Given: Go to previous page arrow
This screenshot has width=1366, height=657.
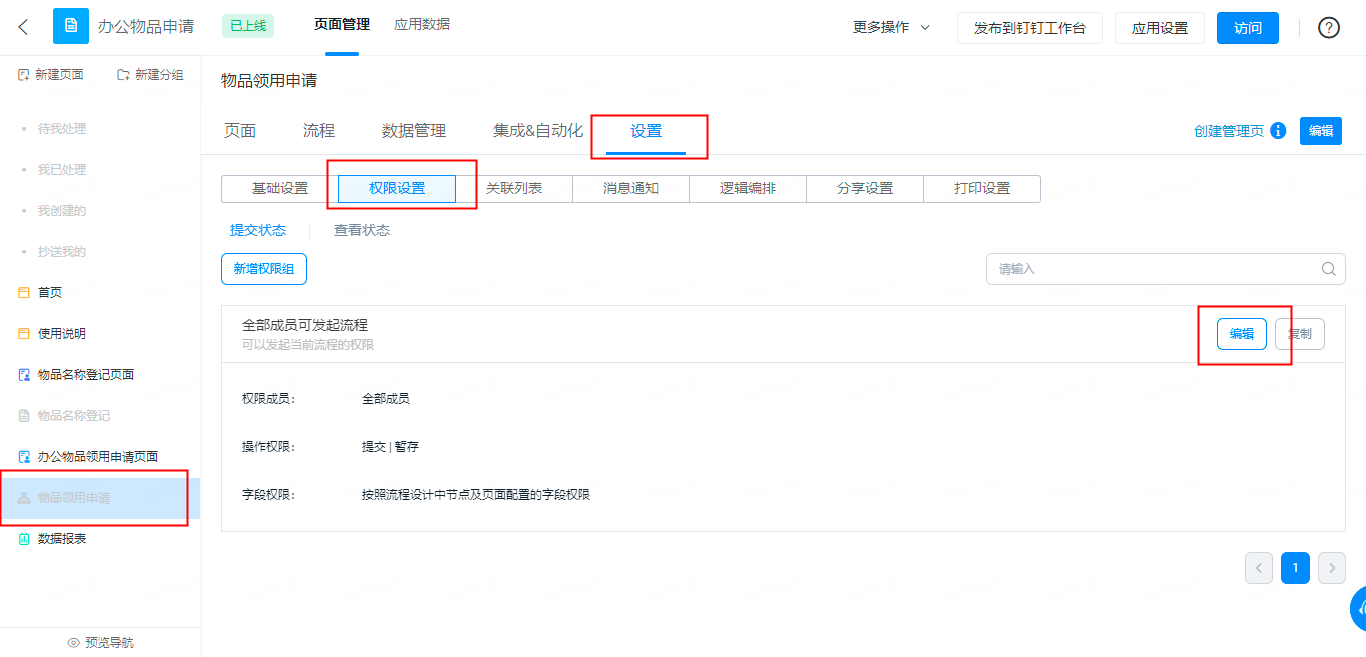Looking at the screenshot, I should (1259, 568).
